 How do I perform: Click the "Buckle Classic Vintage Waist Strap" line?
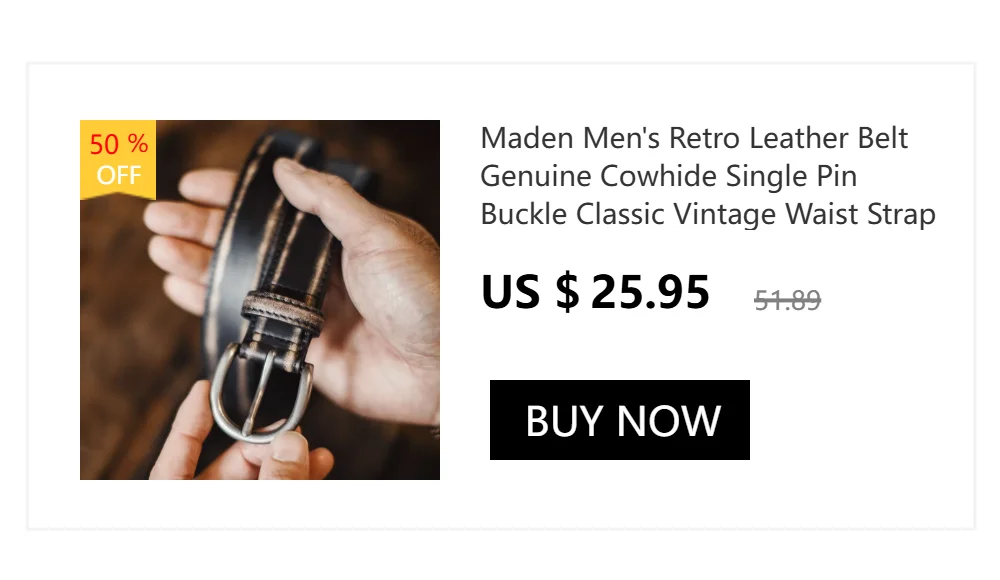tap(708, 214)
